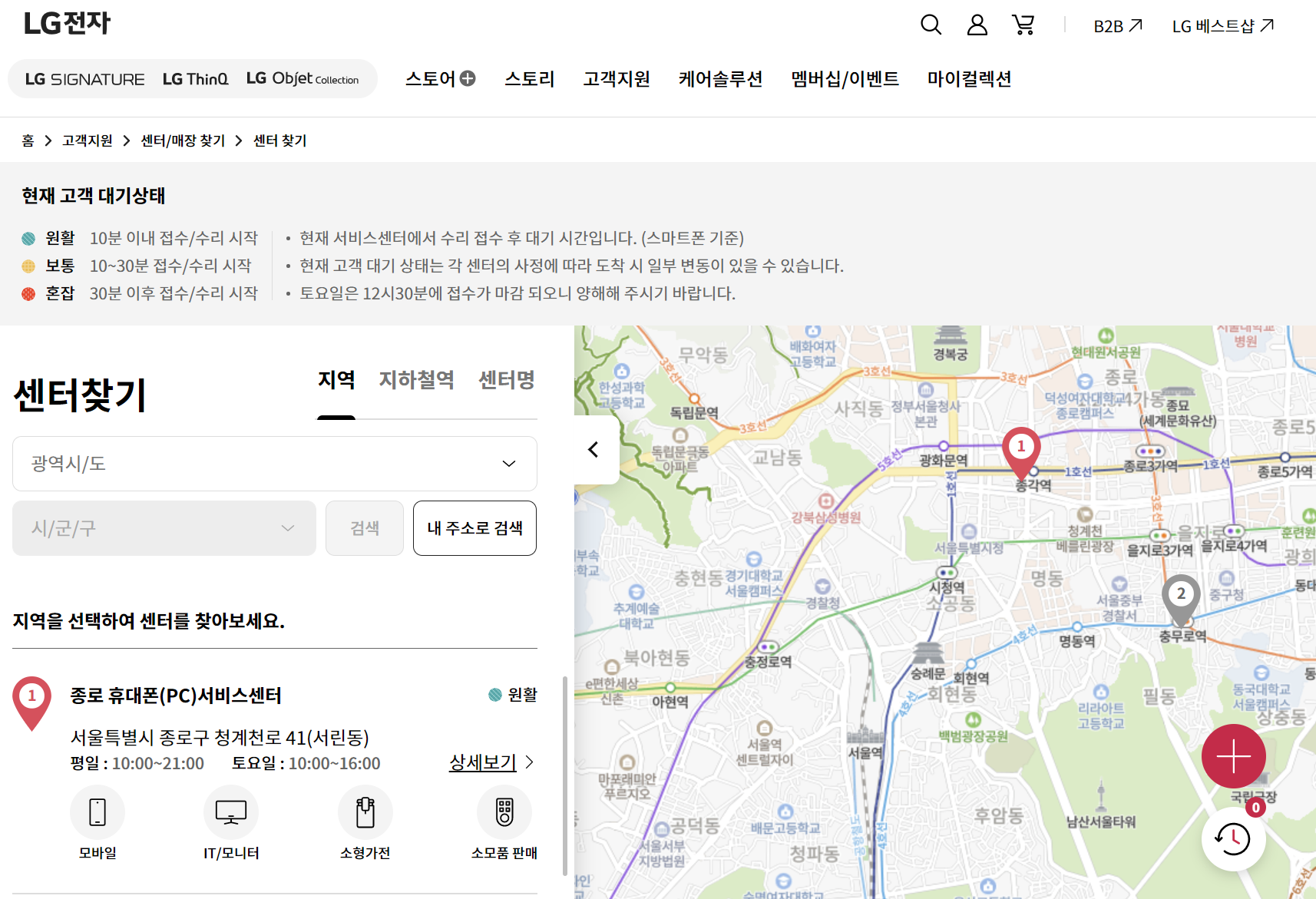
Task: Click list pin 1 beside 종로 center
Action: [x=31, y=702]
